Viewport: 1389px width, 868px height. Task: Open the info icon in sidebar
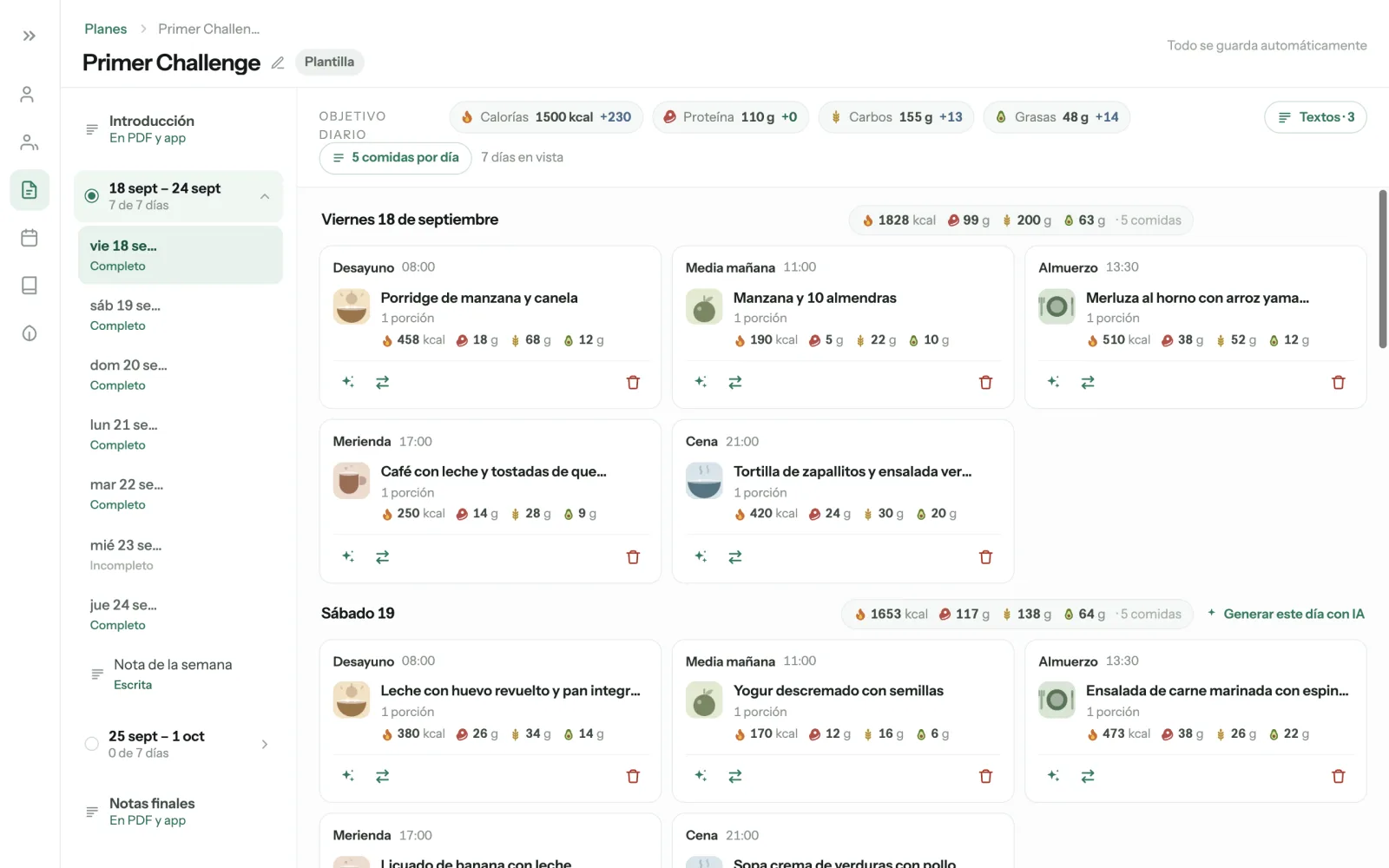coord(30,333)
